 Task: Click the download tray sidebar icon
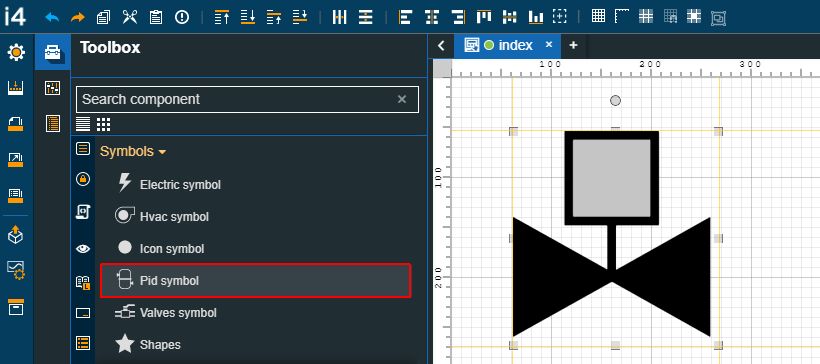click(x=16, y=87)
